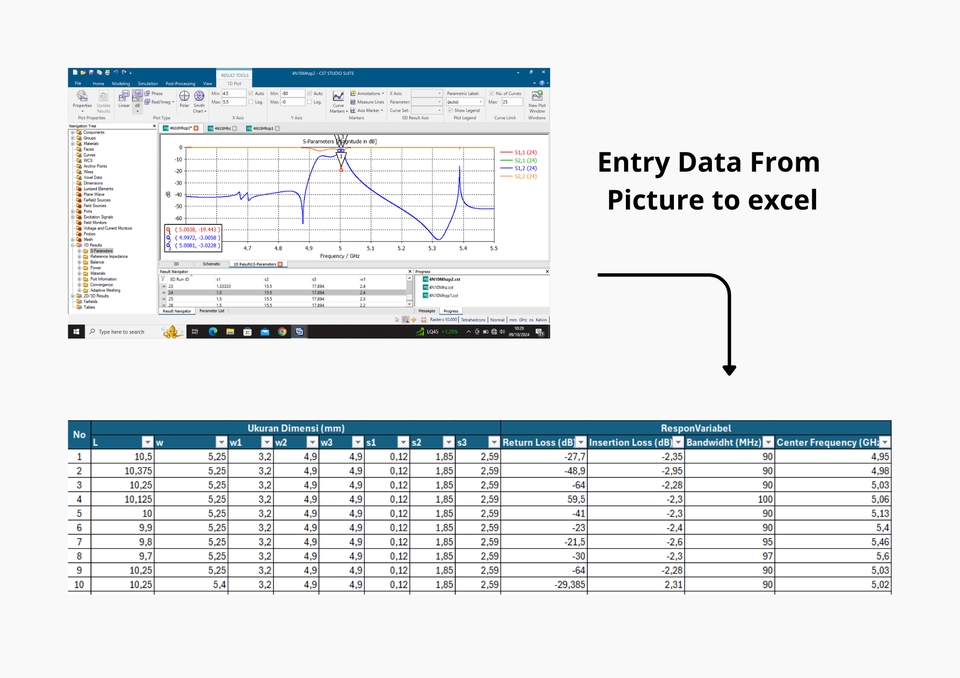This screenshot has height=678, width=960.
Task: Open the Parametric Label dropdown
Action: (465, 102)
